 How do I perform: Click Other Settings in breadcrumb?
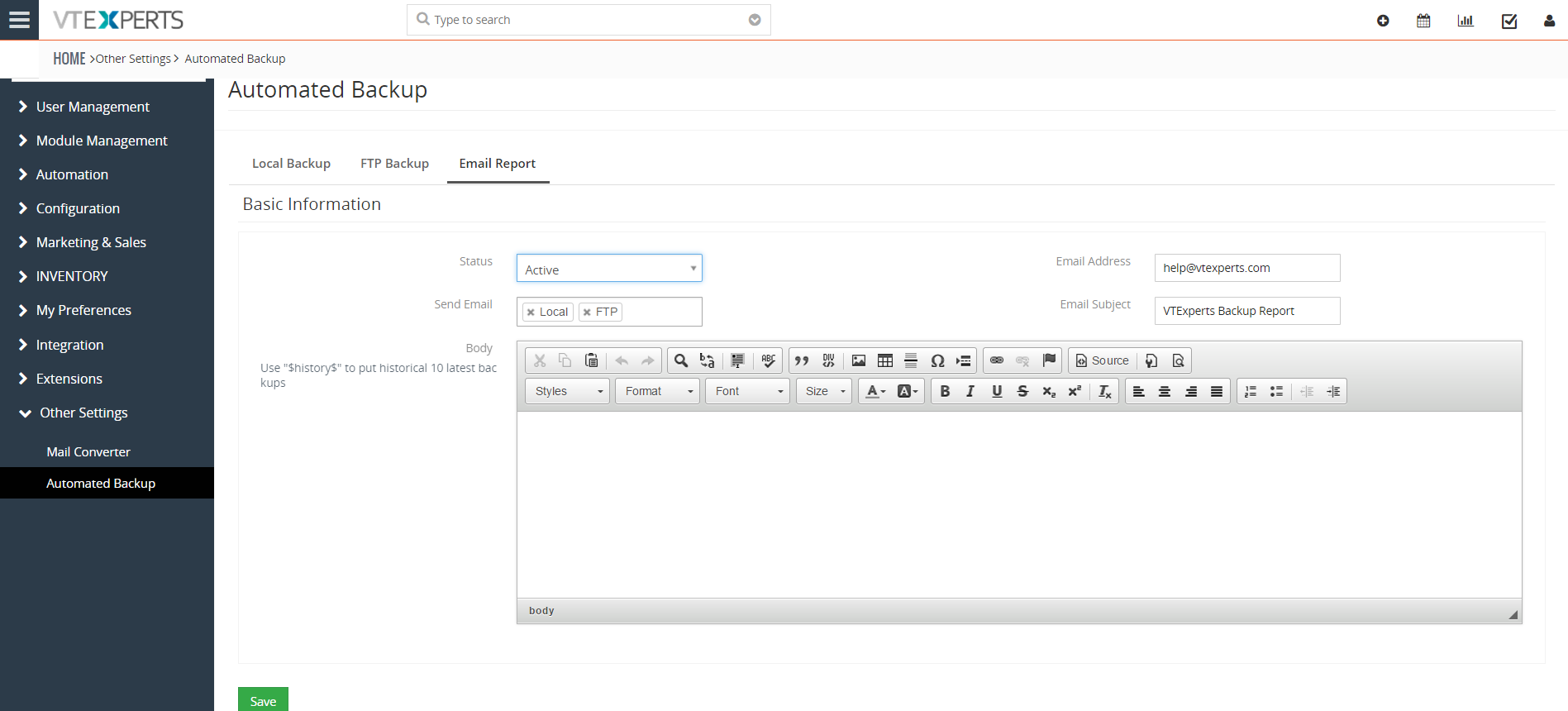(x=133, y=59)
